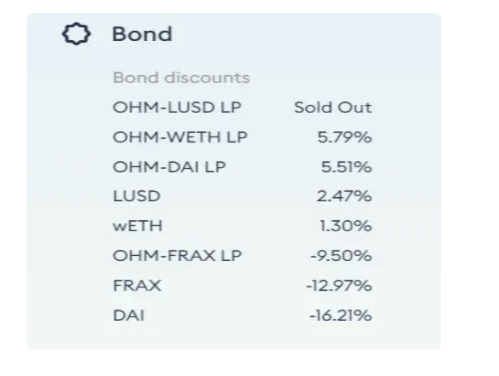This screenshot has height=376, width=499.
Task: Open the FRAX bond entry
Action: [137, 285]
